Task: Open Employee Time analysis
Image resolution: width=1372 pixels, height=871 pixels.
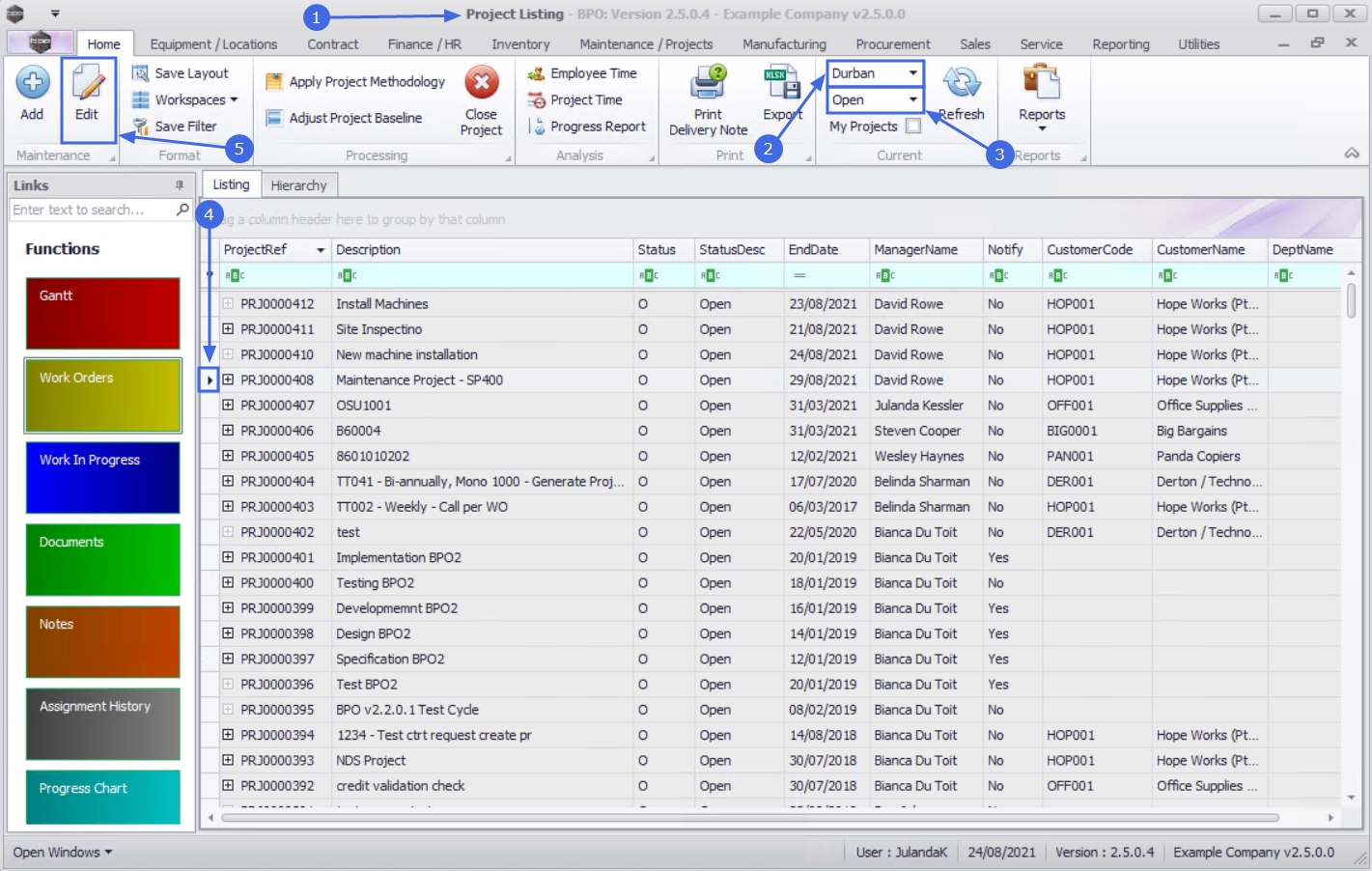Action: click(x=582, y=73)
